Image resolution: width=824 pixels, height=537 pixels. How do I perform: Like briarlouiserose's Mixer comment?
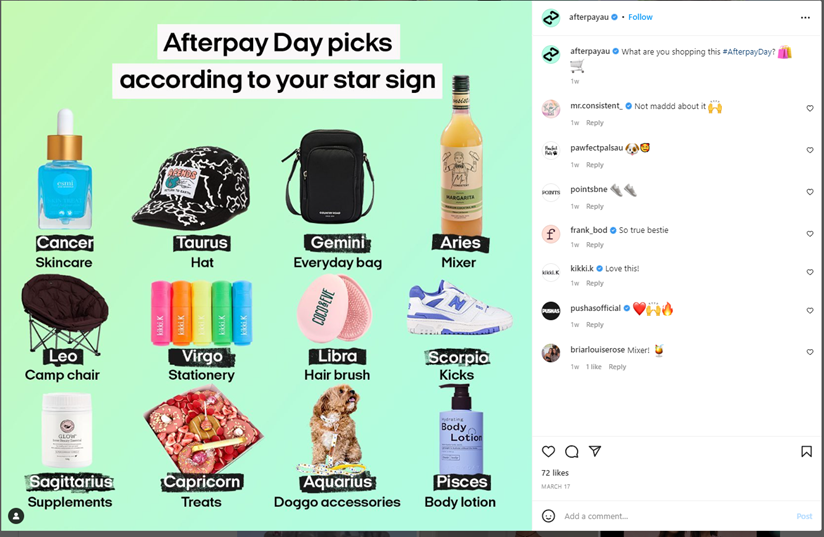click(810, 352)
